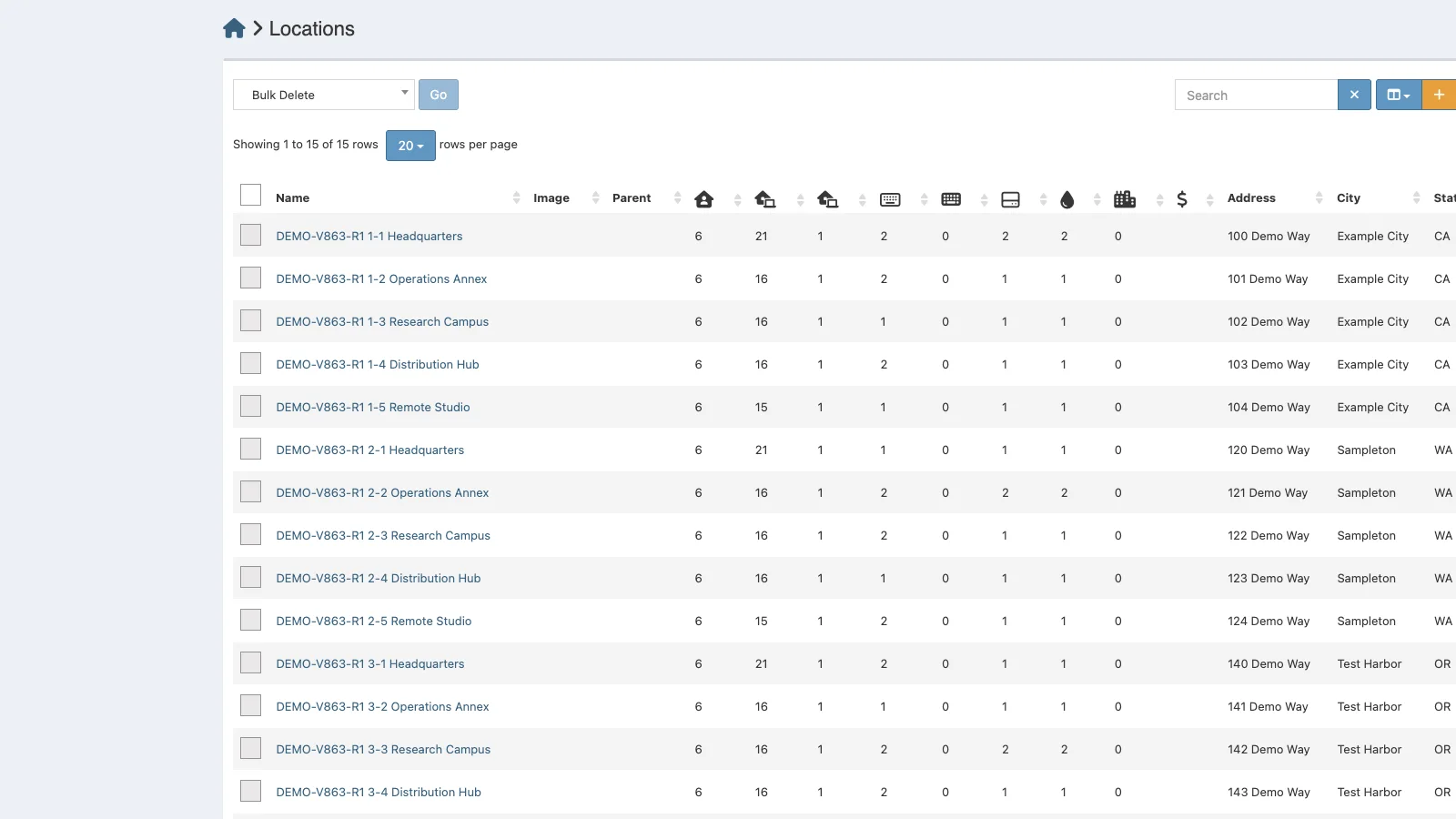View DEMO-V863-R1 2-5 Remote Studio
Image resolution: width=1456 pixels, height=819 pixels.
(374, 621)
